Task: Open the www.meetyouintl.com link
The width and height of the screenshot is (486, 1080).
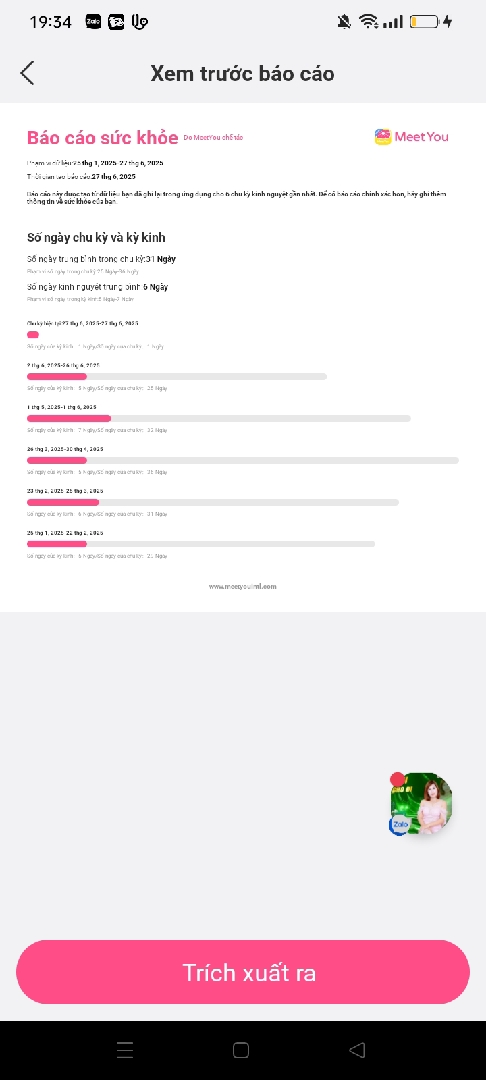Action: (242, 587)
